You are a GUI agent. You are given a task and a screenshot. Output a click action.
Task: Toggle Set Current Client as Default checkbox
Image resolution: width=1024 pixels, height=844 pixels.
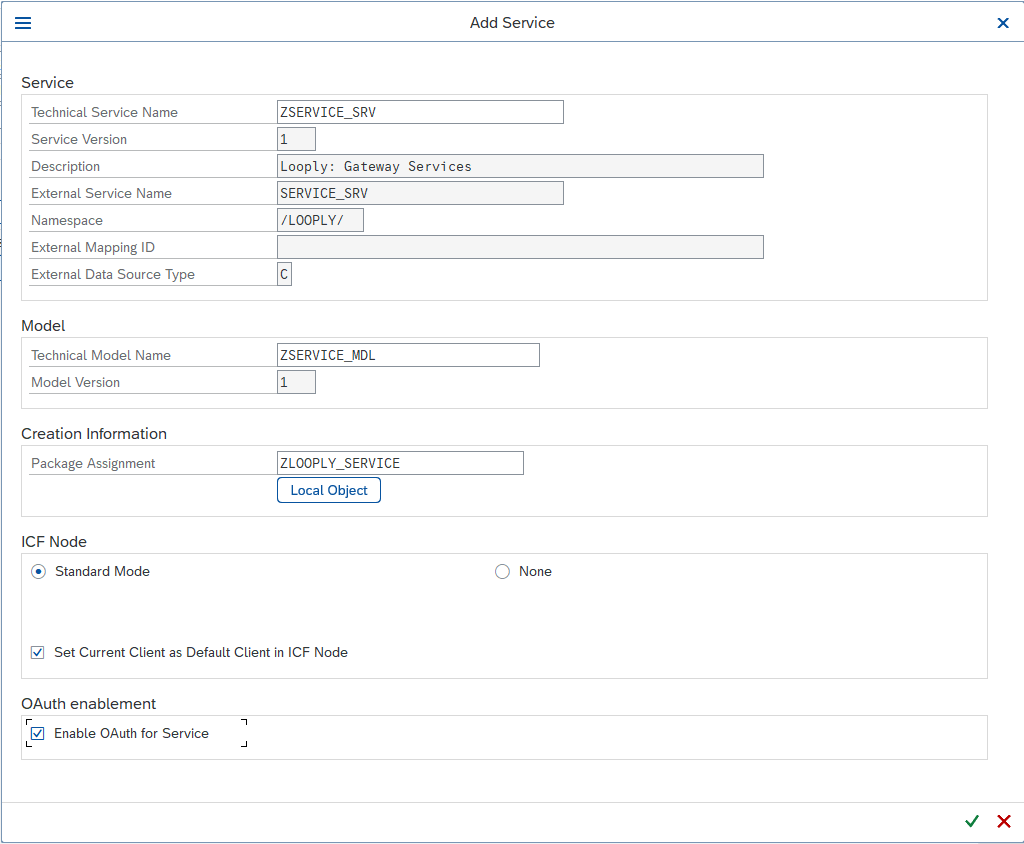38,653
